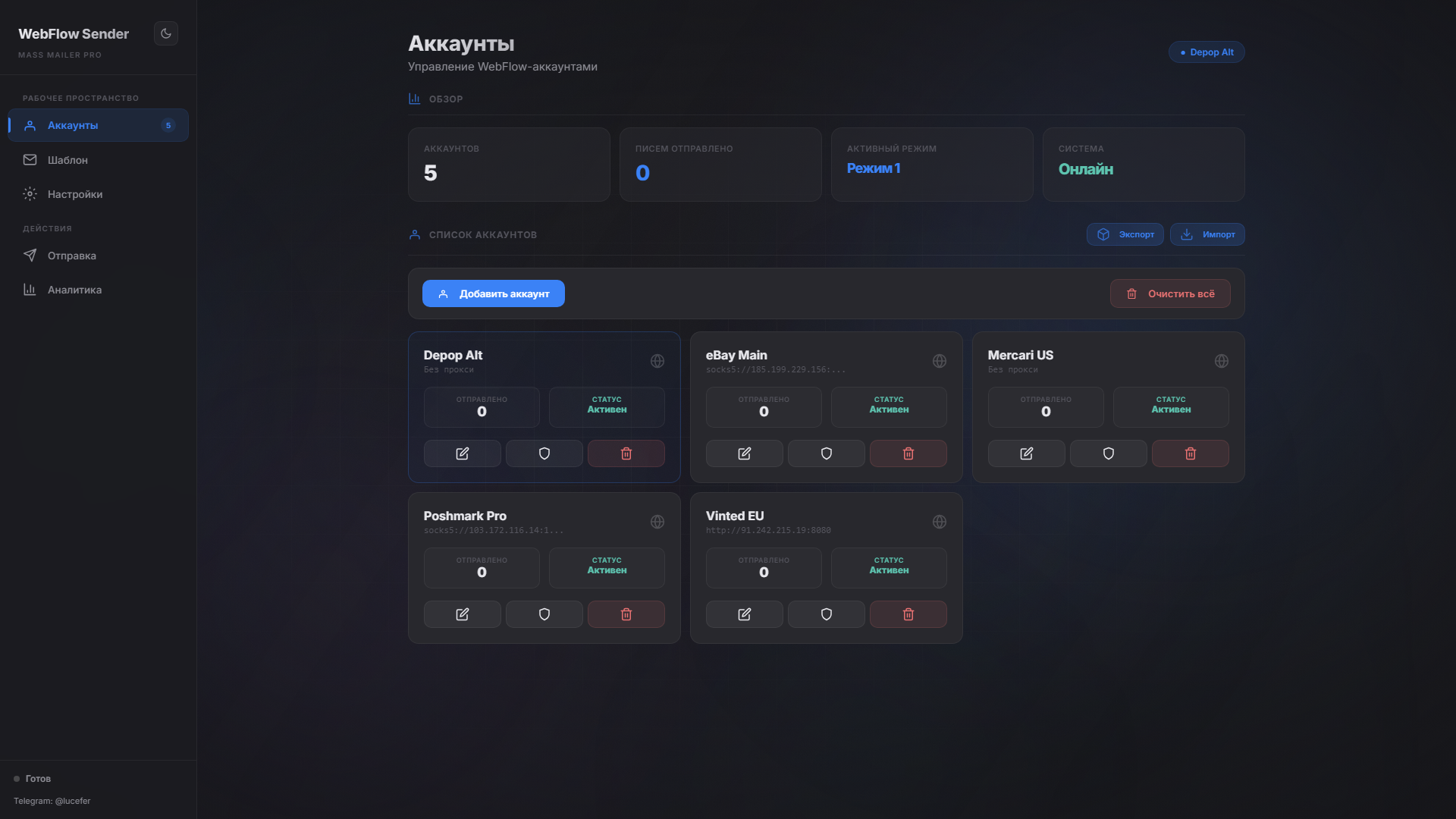
Task: Click shield icon on eBay Main card
Action: (x=826, y=453)
